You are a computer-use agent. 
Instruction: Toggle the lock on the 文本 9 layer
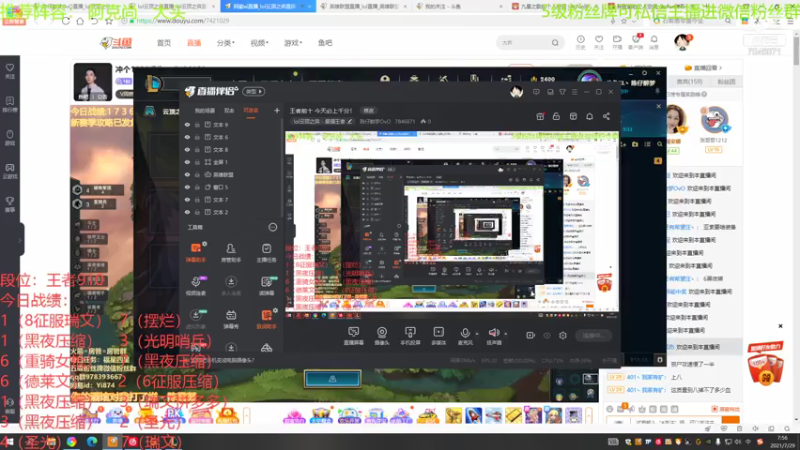coord(197,124)
